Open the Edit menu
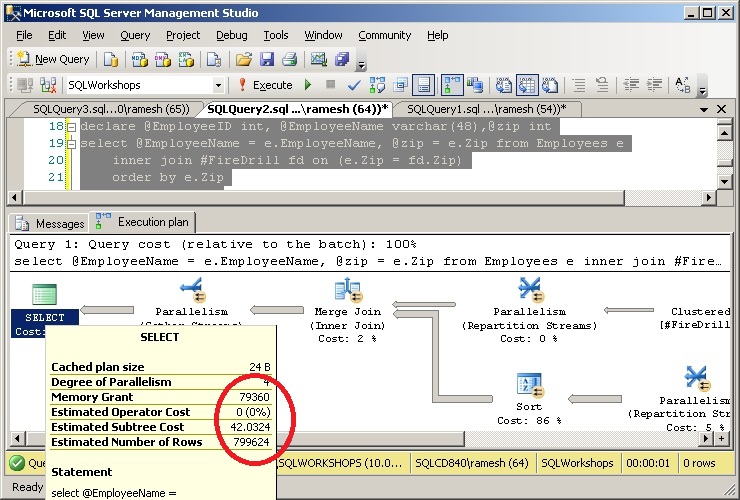Image resolution: width=740 pixels, height=500 pixels. (x=57, y=35)
